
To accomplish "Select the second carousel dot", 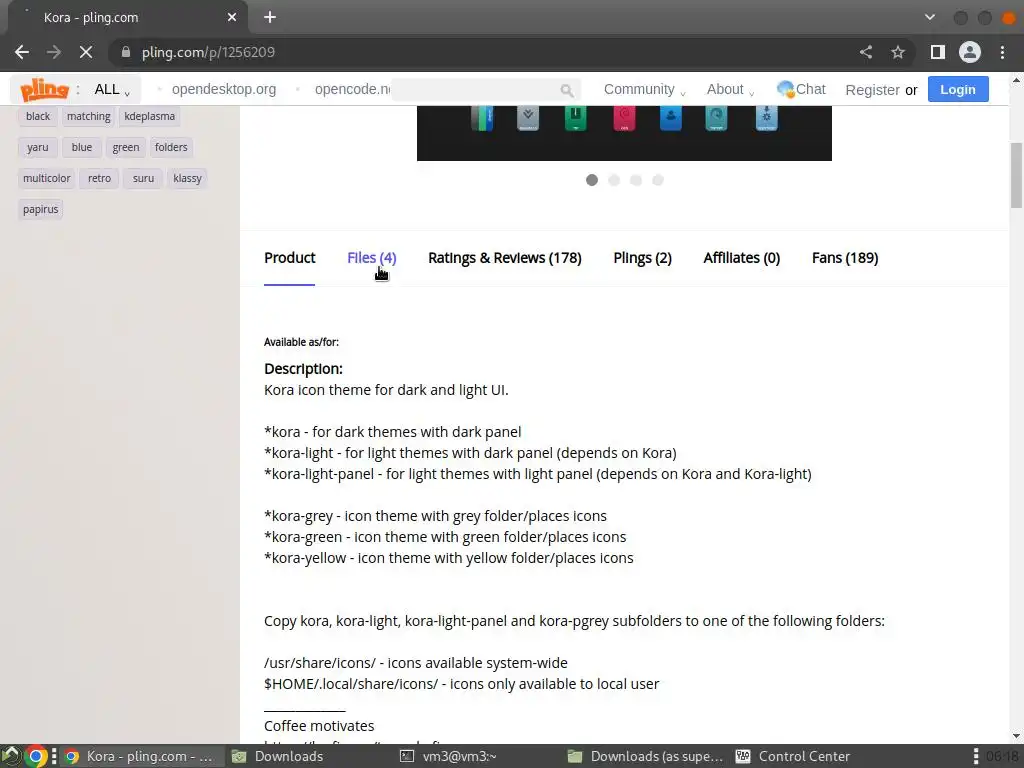I will (x=614, y=180).
